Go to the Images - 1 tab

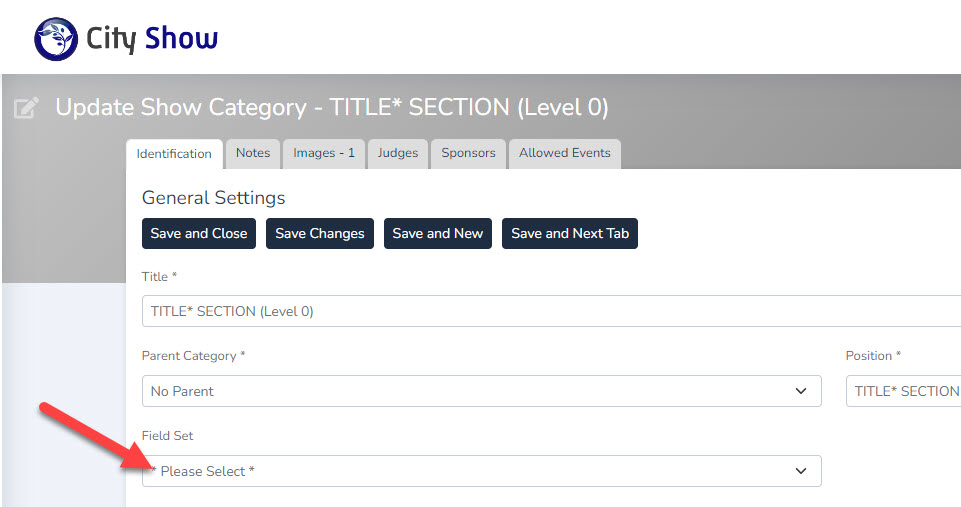[x=324, y=153]
